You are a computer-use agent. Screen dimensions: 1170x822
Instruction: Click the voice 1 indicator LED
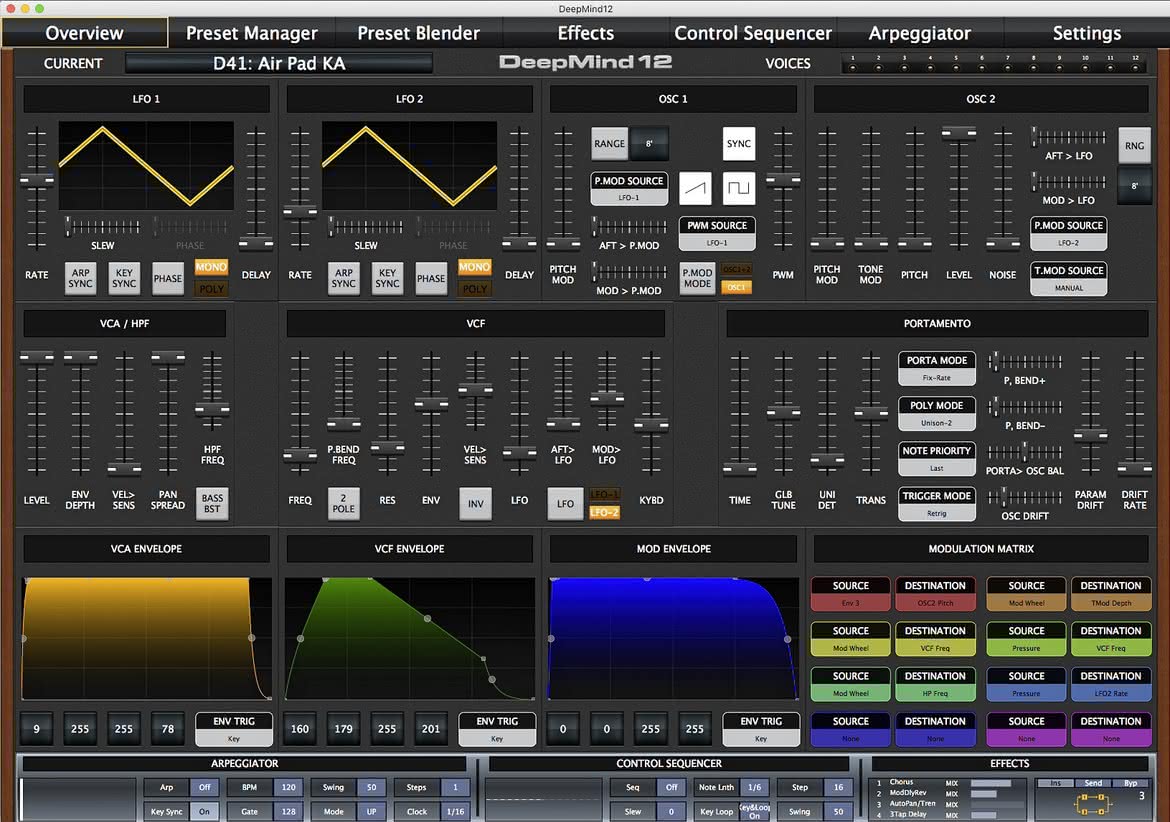point(853,67)
